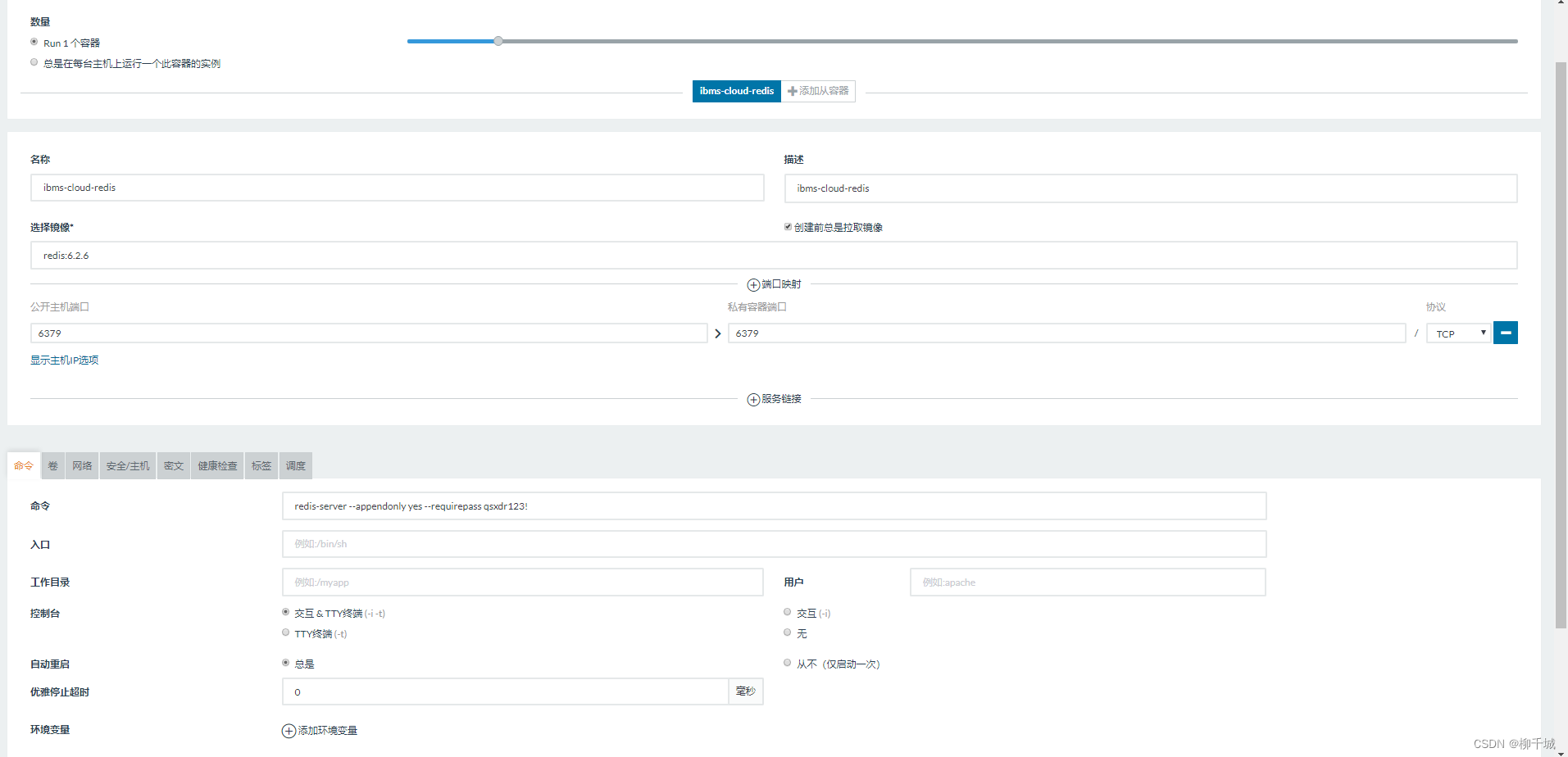The height and width of the screenshot is (757, 1568).
Task: Switch to the 调度 tab
Action: tap(296, 465)
